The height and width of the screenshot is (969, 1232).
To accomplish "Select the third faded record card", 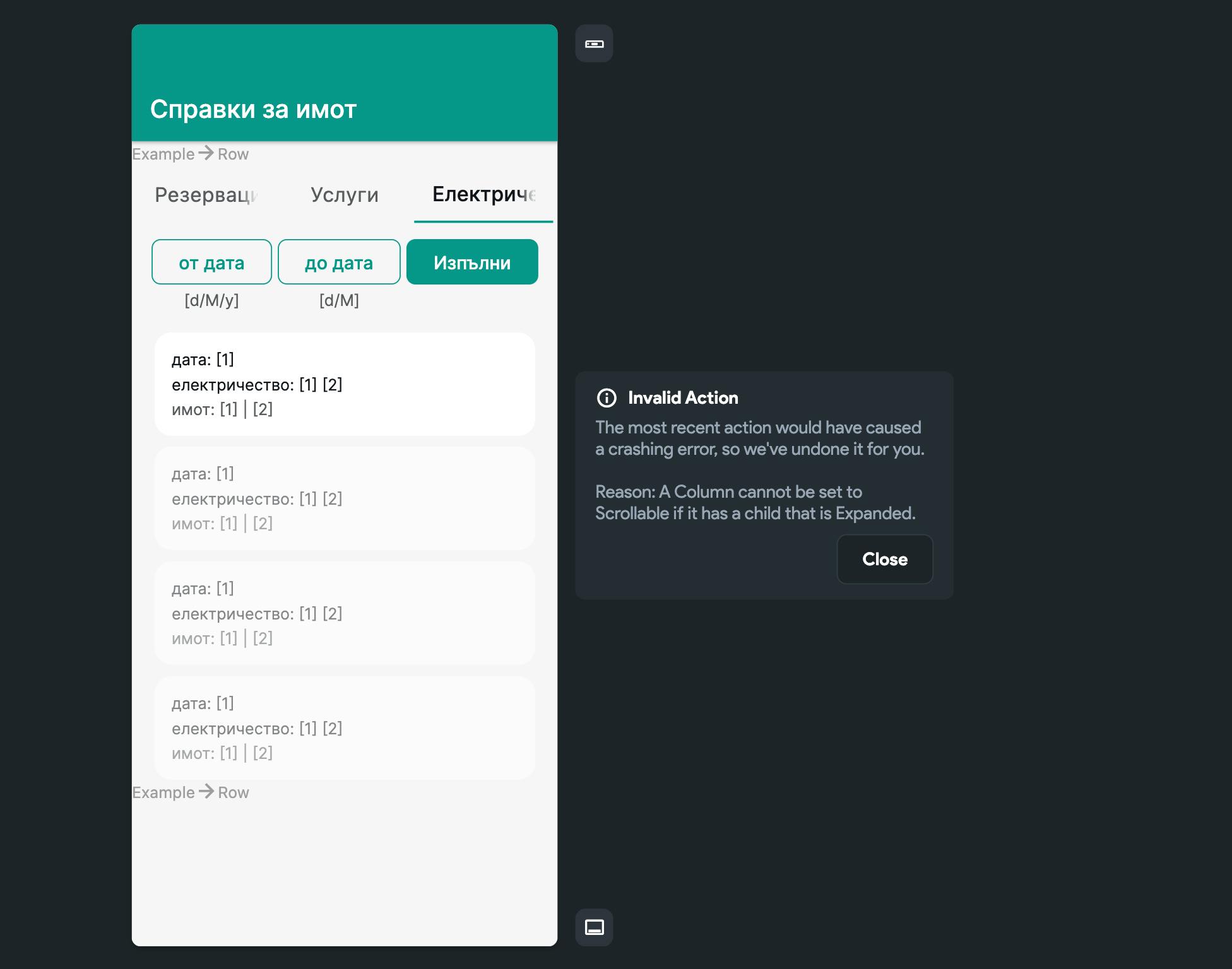I will 345,613.
